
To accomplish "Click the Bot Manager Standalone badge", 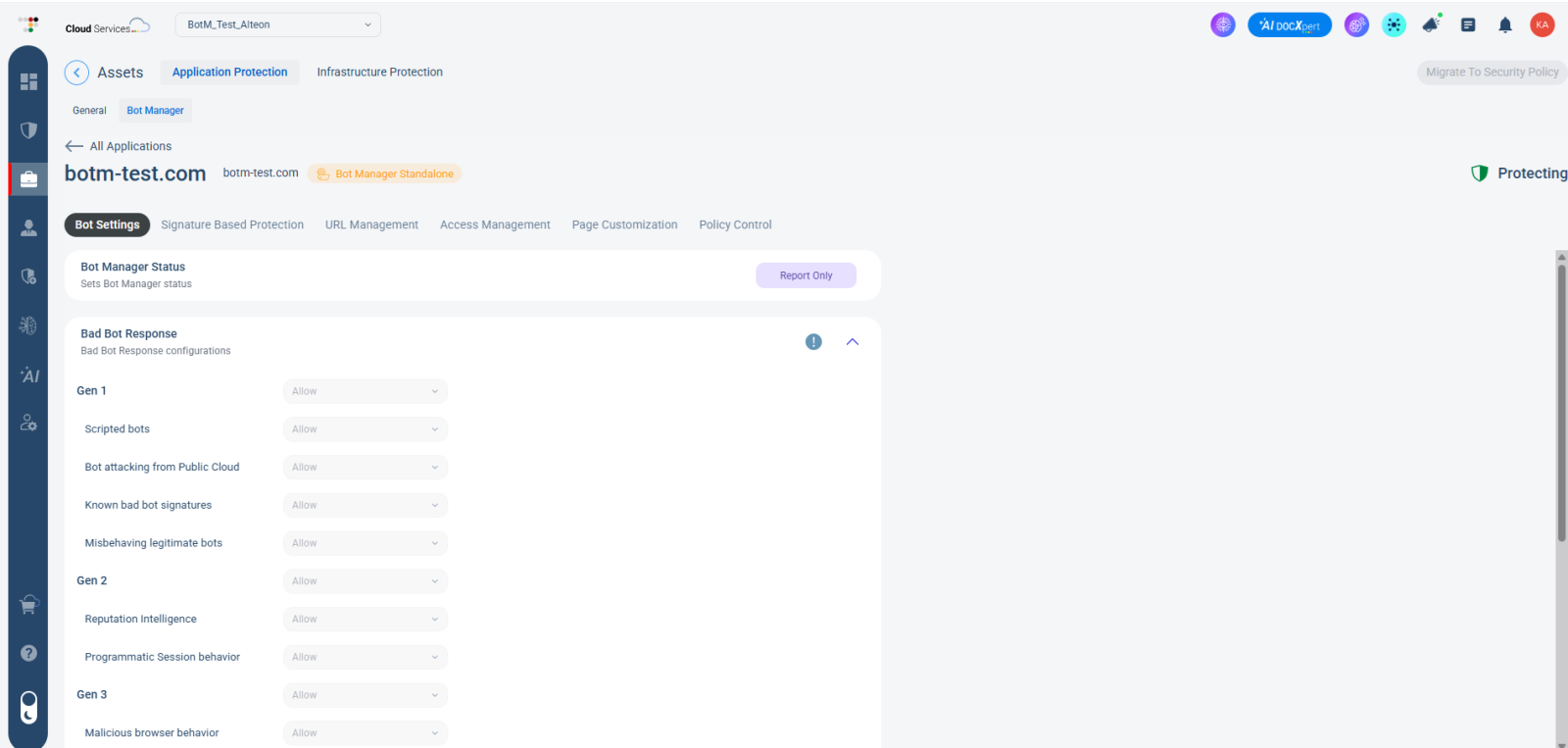I will (384, 174).
